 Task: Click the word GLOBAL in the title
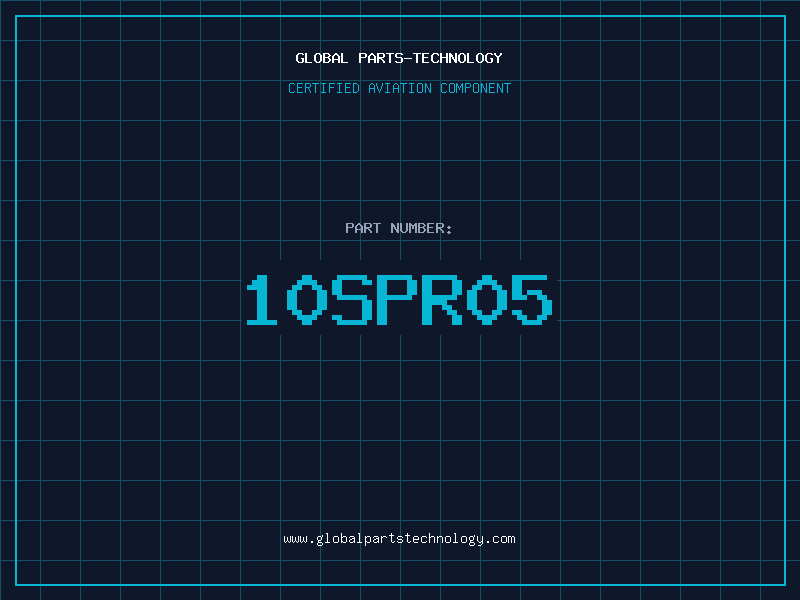(321, 58)
